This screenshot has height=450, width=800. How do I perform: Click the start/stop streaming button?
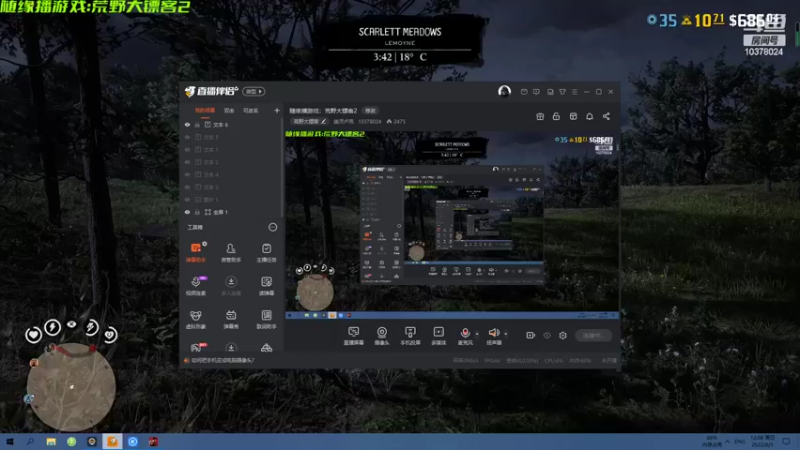coord(594,335)
